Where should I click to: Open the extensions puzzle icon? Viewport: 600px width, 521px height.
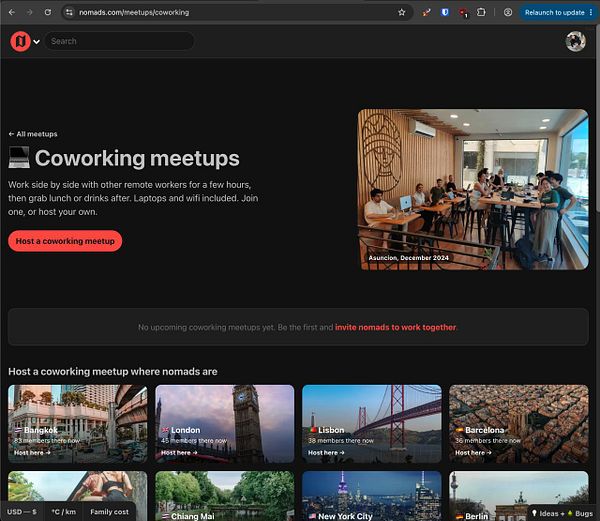tap(481, 12)
